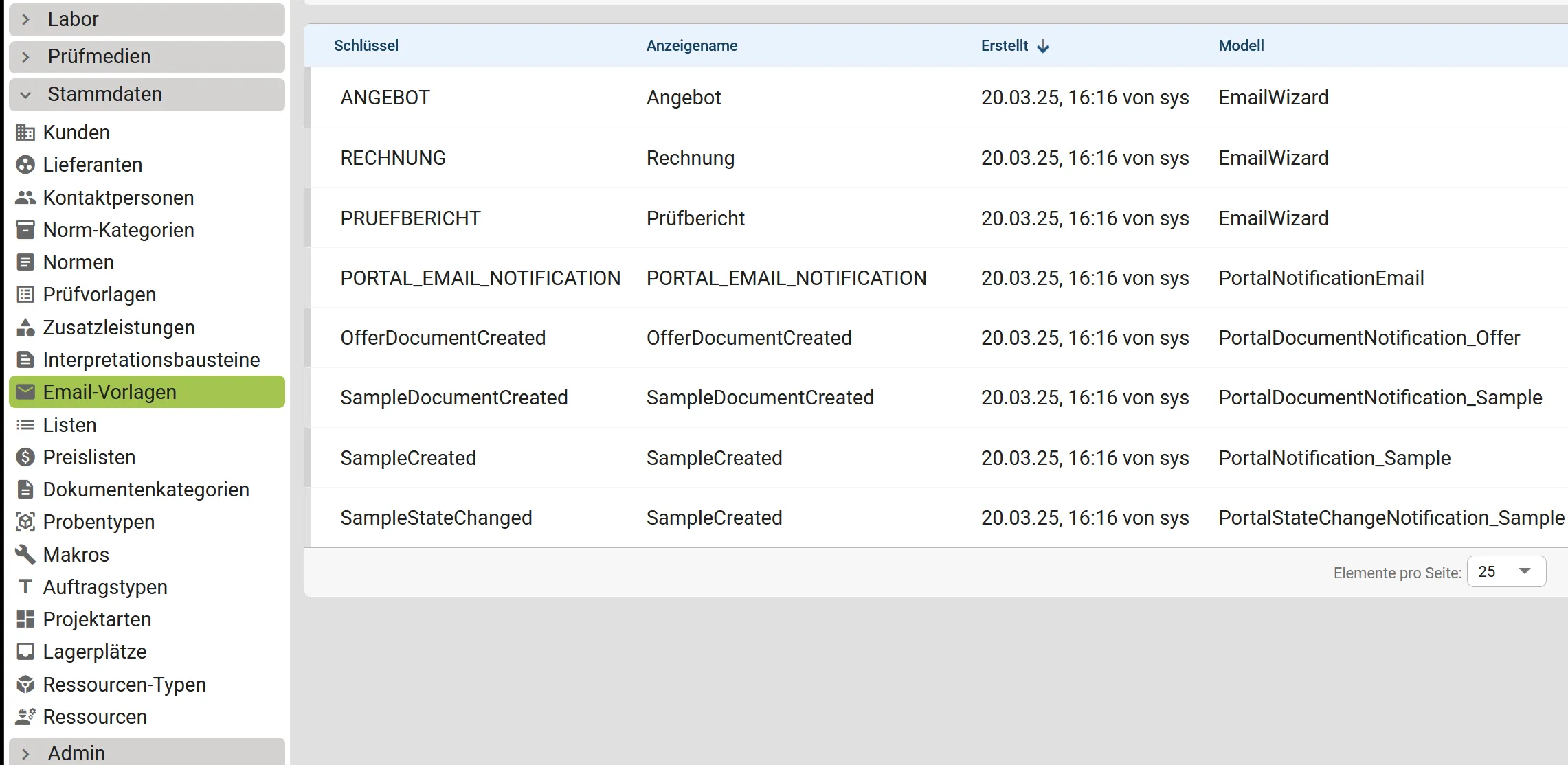Viewport: 1568px width, 765px height.
Task: Click the Probentypen scan icon
Action: (25, 522)
